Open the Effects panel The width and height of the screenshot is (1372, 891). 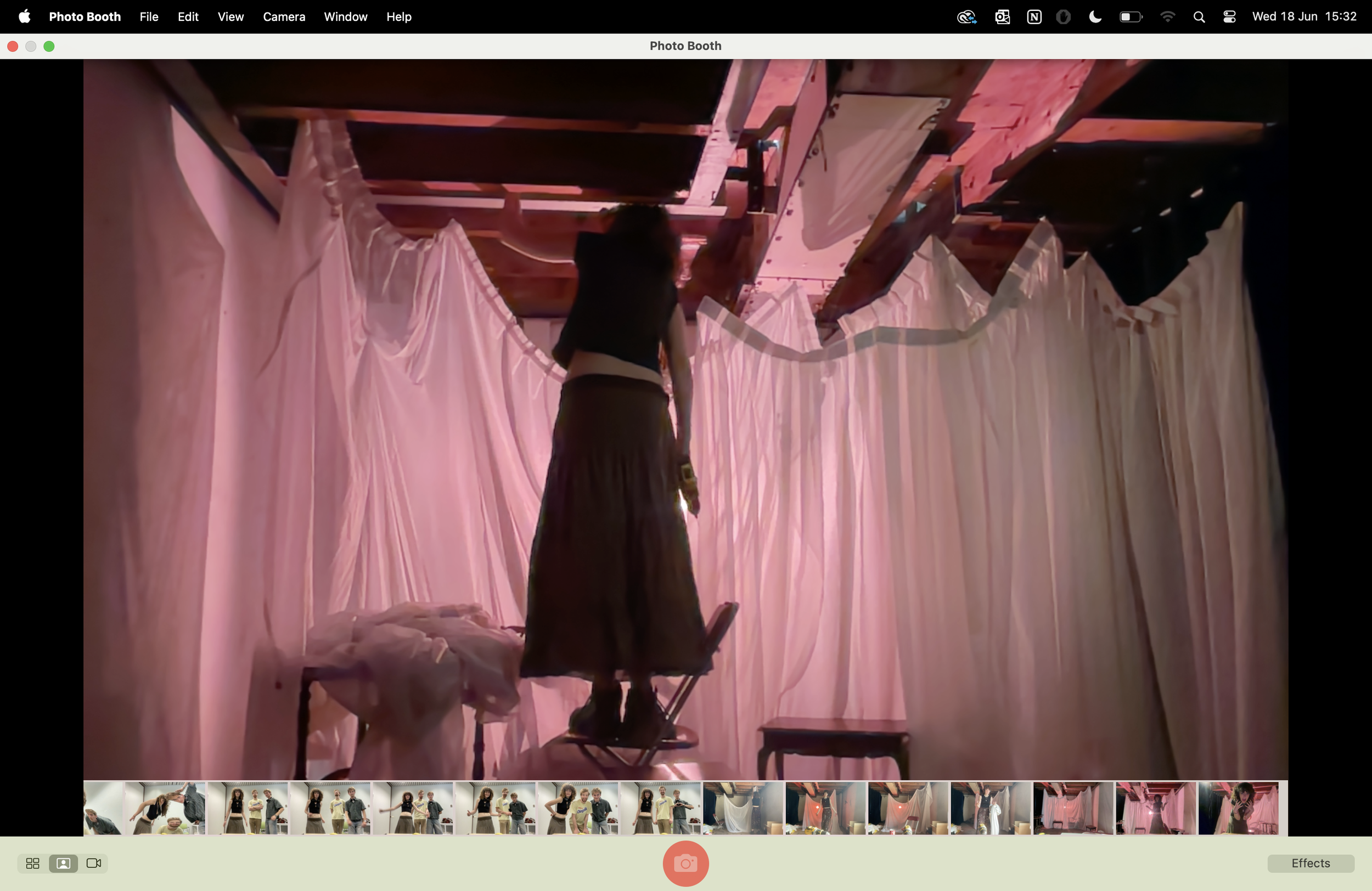(x=1310, y=863)
